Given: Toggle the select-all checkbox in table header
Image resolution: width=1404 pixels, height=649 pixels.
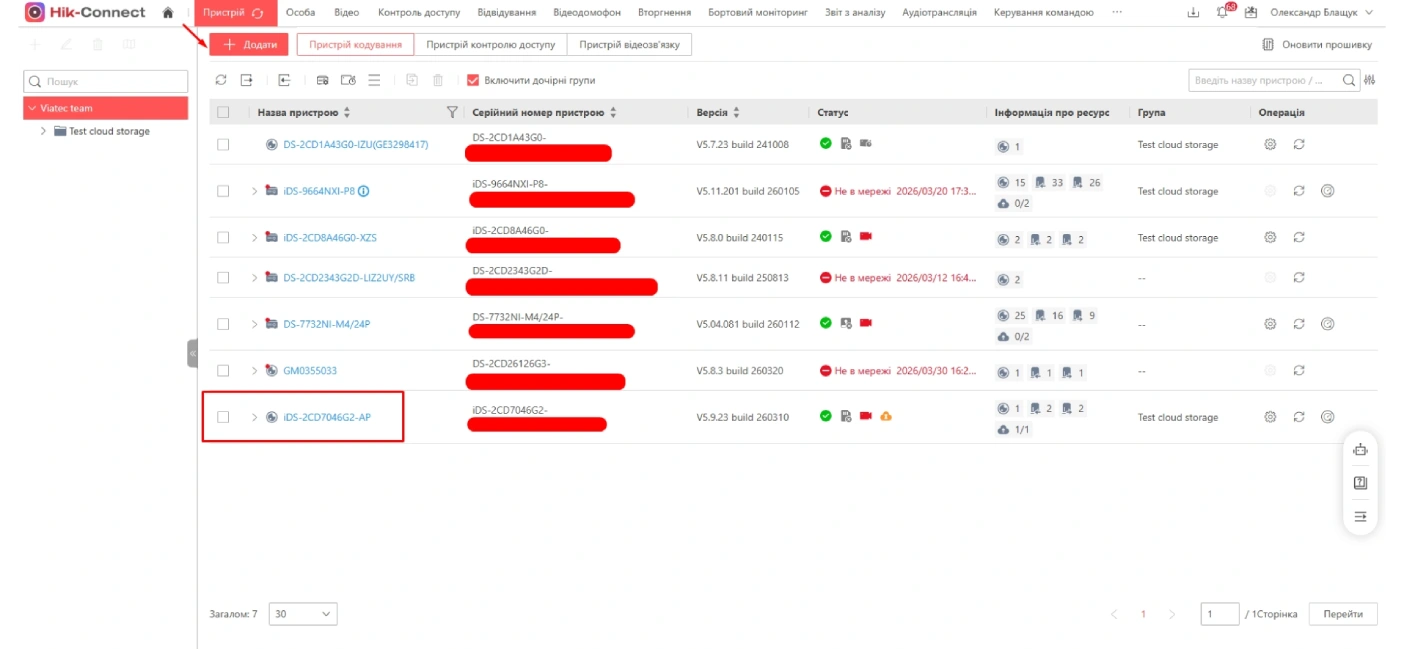Looking at the screenshot, I should coord(223,112).
